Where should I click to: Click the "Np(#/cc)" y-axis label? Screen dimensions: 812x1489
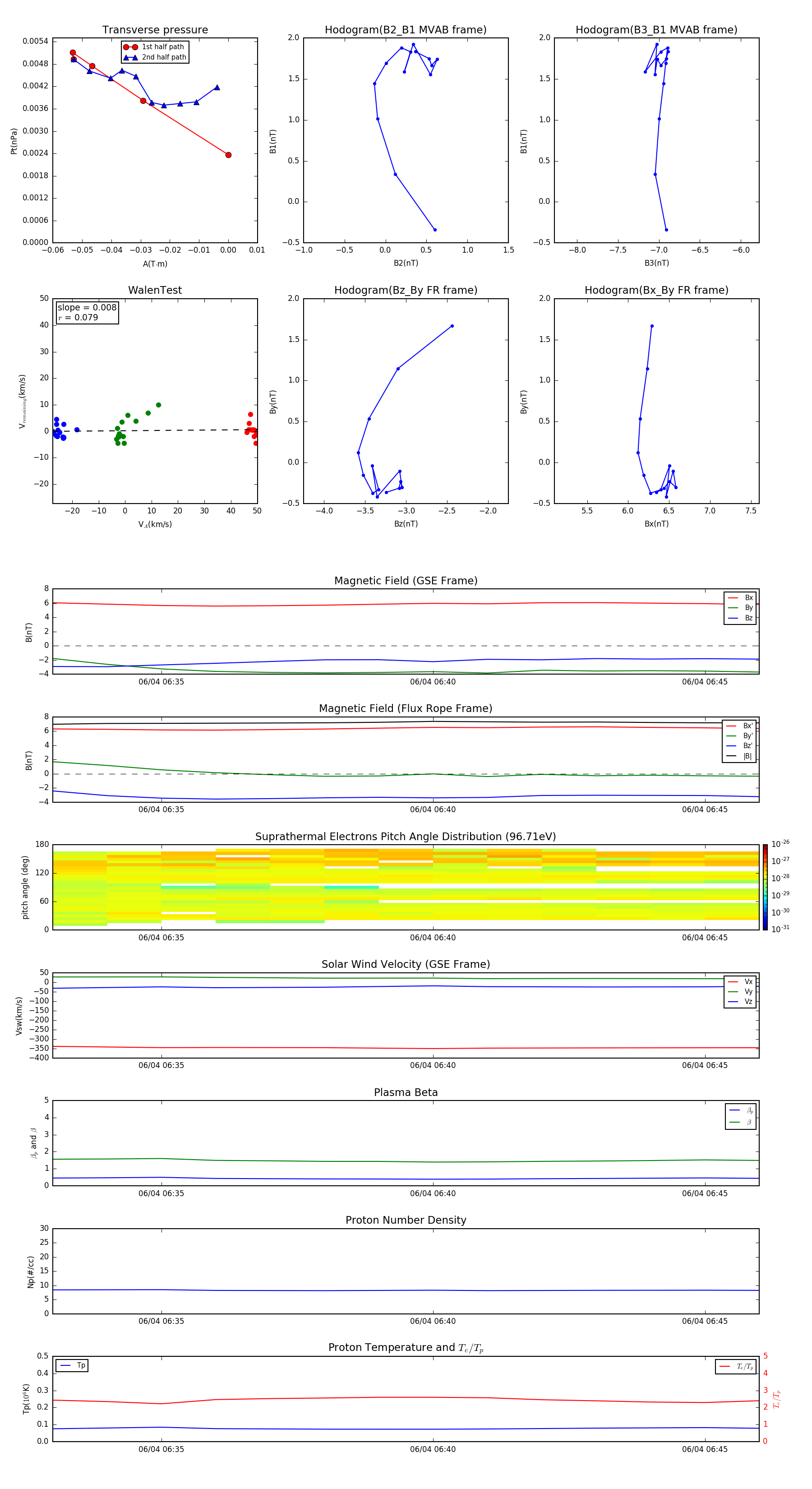[31, 1272]
